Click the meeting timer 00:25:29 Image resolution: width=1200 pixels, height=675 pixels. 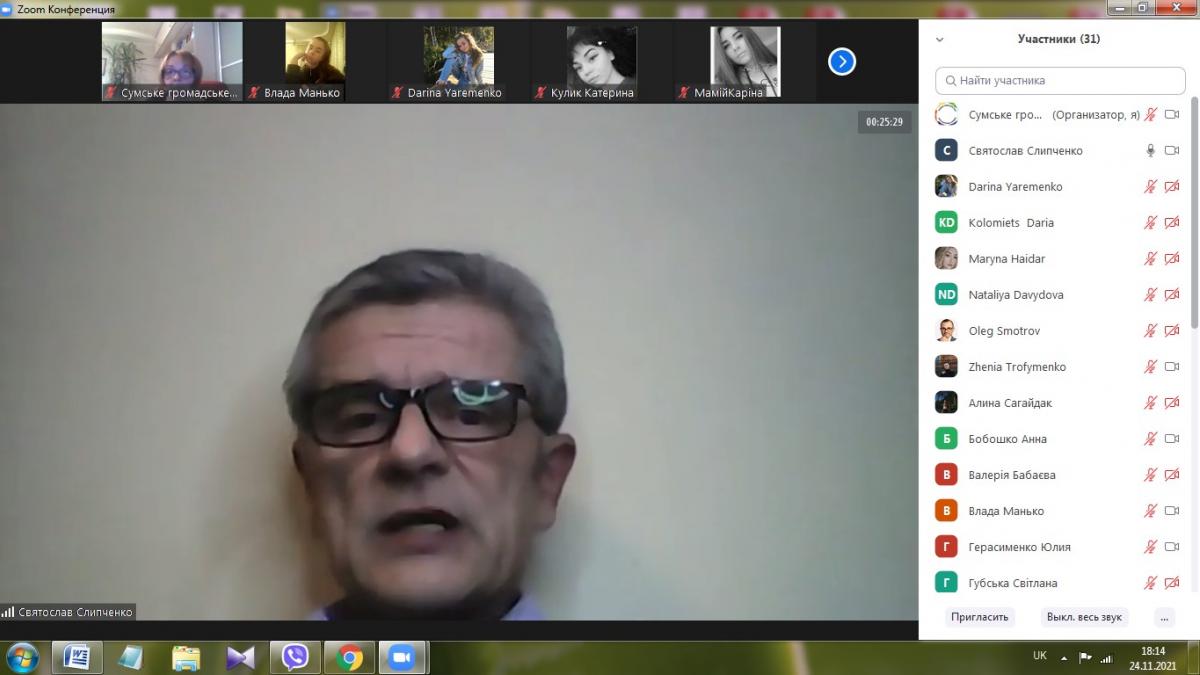pos(885,122)
